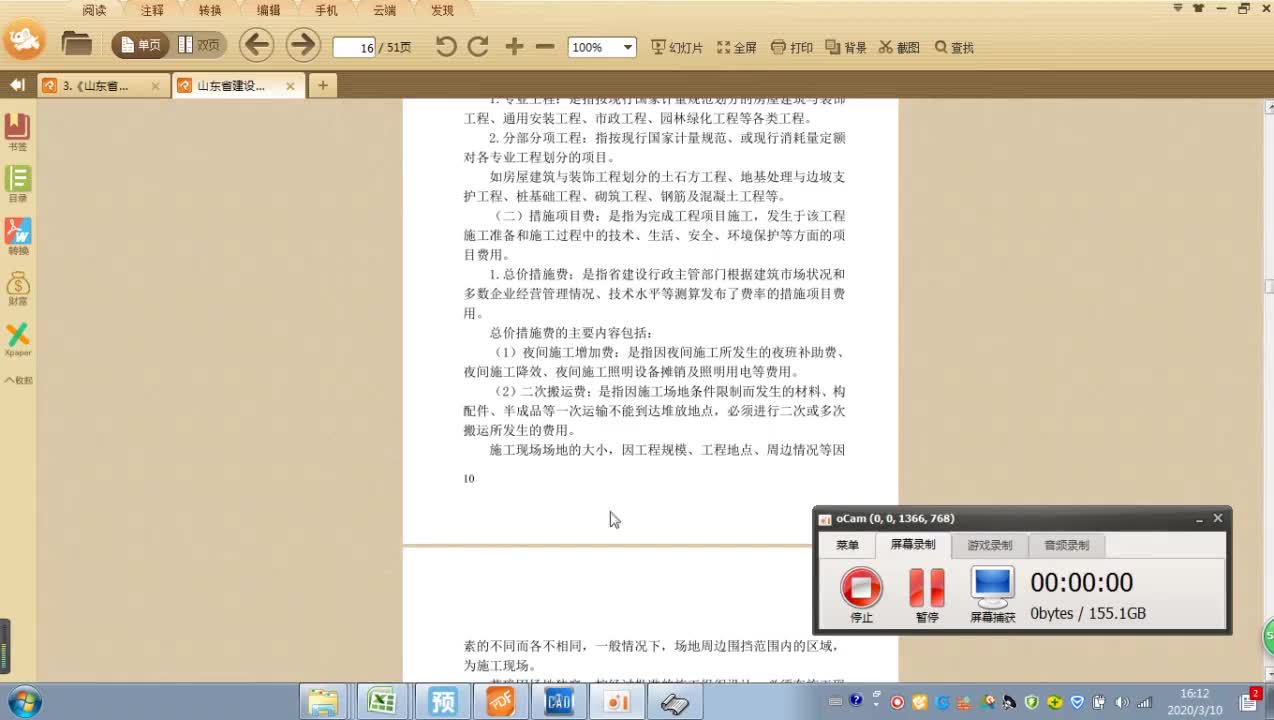Open the PDF-to-Word convert (转换) sidebar tool
1274x720 pixels.
point(18,237)
